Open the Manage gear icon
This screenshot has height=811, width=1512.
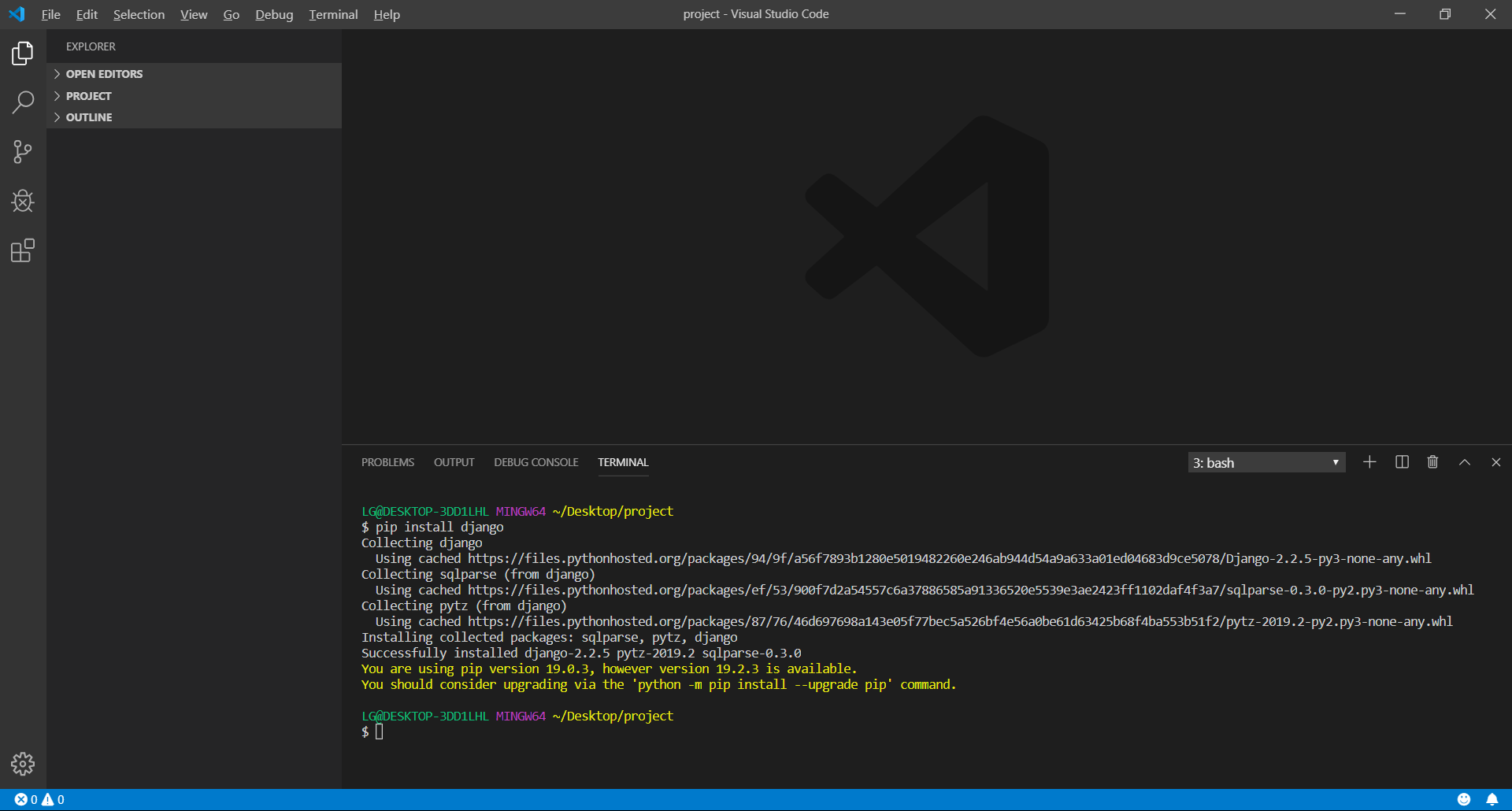pyautogui.click(x=23, y=764)
